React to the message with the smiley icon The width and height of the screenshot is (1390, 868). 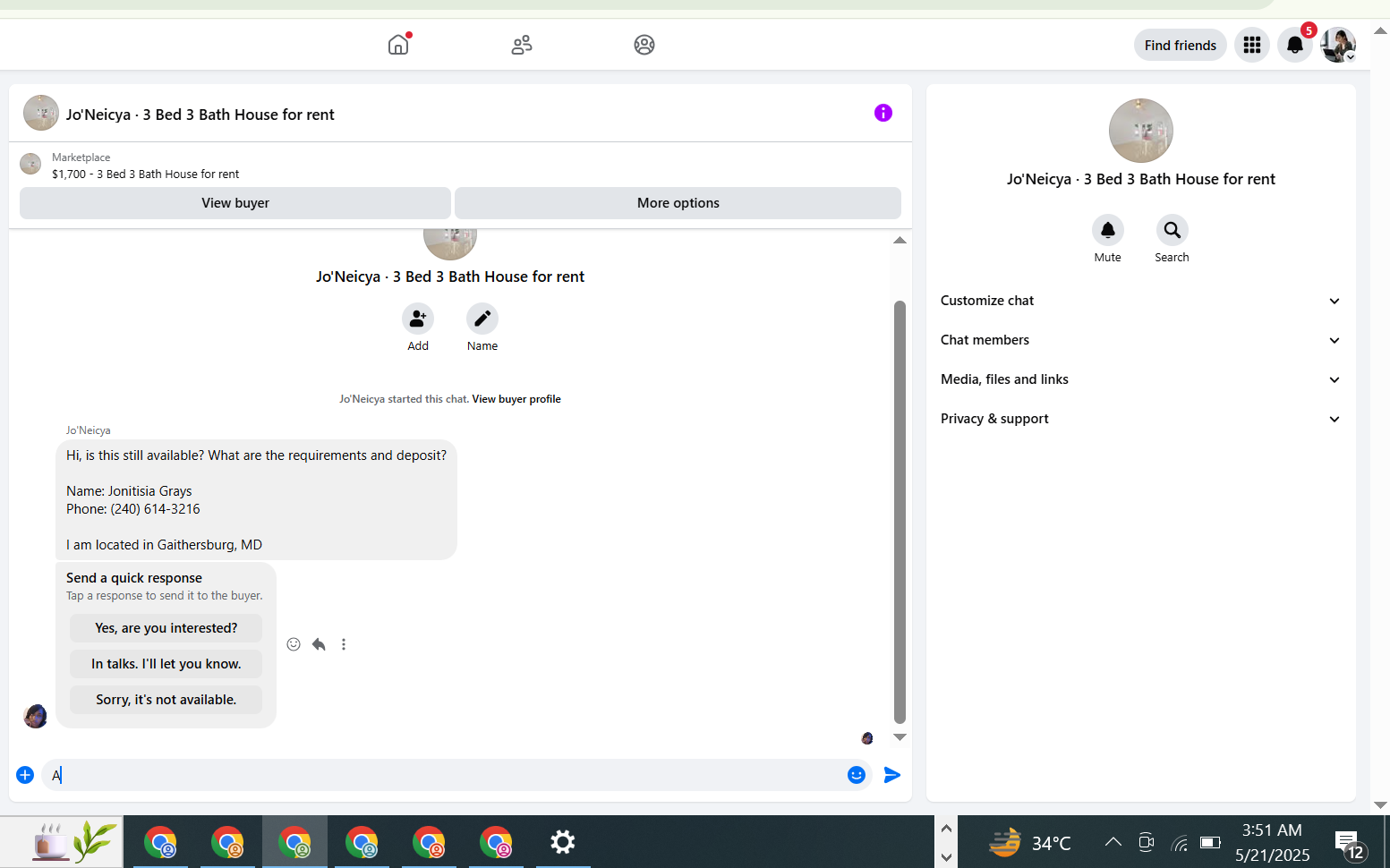coord(294,644)
